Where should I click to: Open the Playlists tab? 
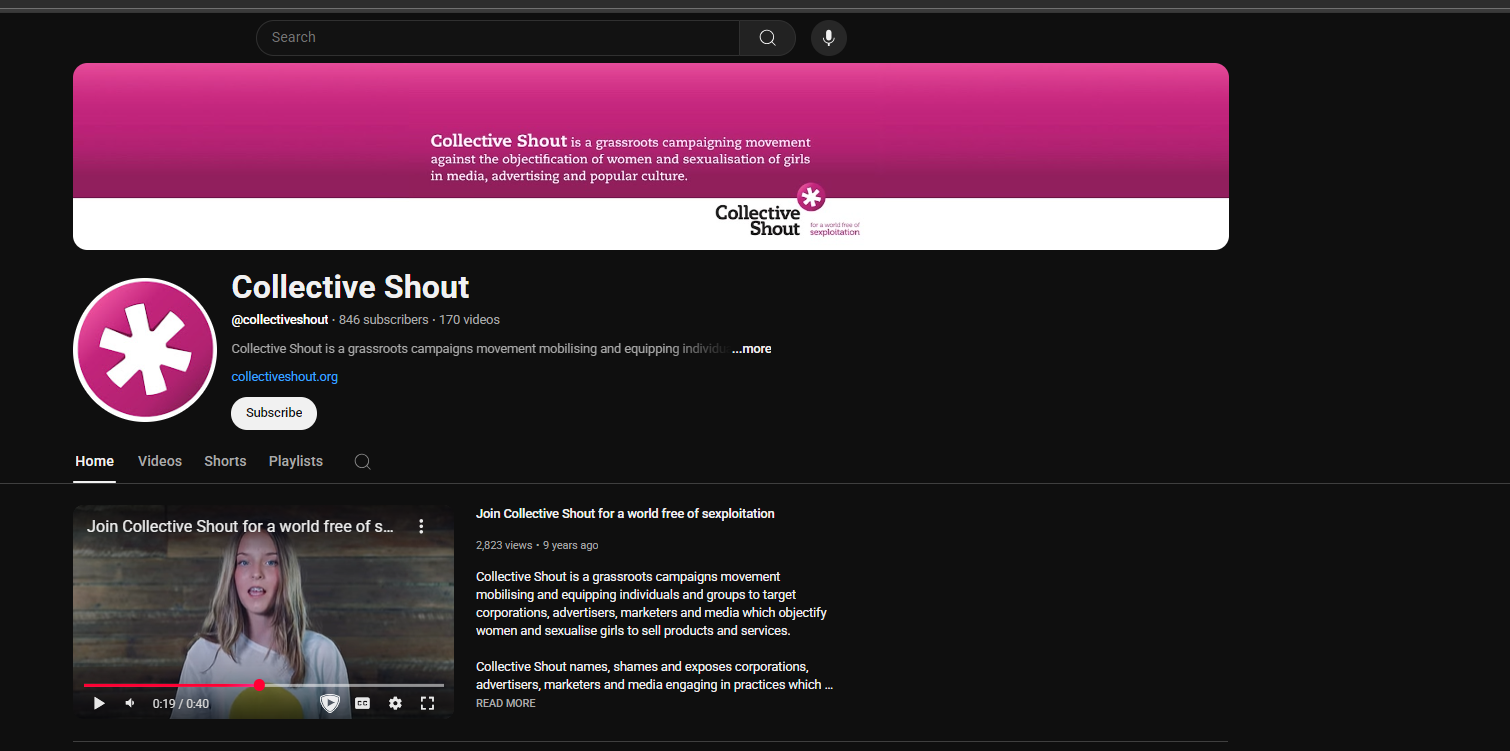point(296,461)
